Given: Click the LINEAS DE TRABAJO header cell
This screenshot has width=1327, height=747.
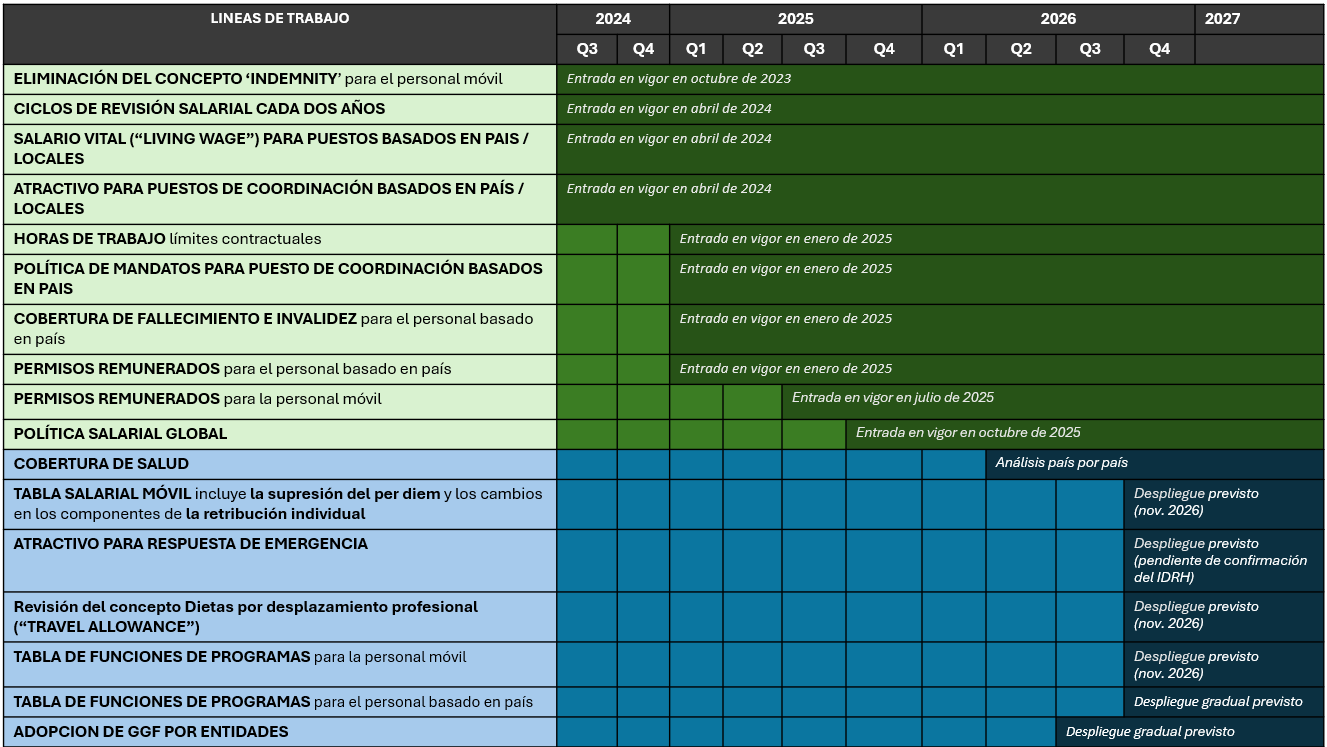Looking at the screenshot, I should [x=280, y=34].
